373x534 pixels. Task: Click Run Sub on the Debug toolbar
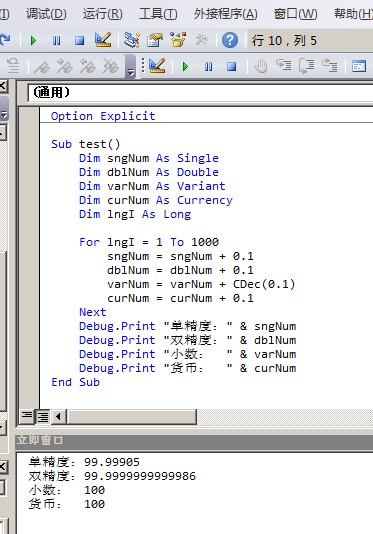click(x=185, y=66)
